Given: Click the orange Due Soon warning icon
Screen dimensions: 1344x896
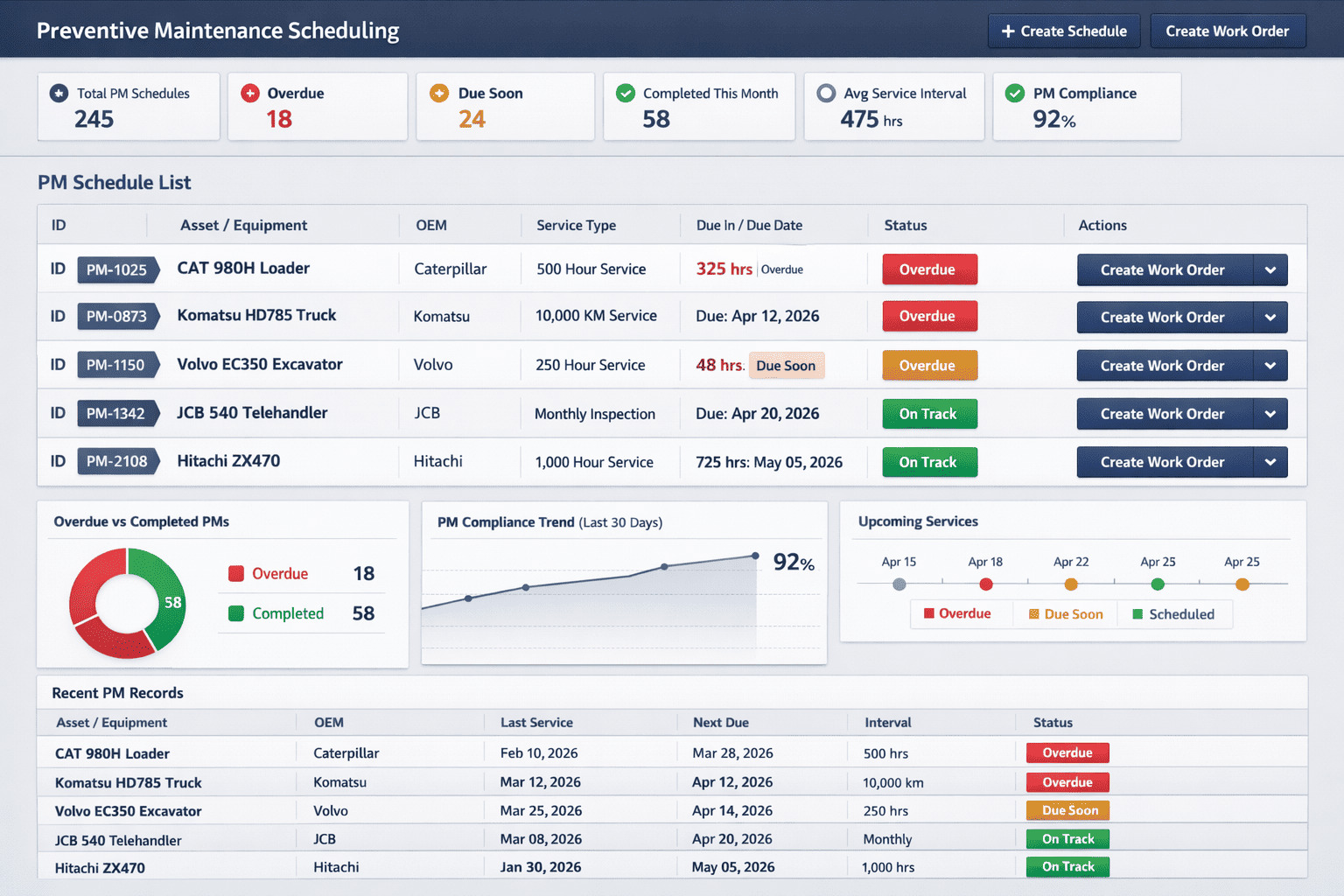Looking at the screenshot, I should click(438, 94).
